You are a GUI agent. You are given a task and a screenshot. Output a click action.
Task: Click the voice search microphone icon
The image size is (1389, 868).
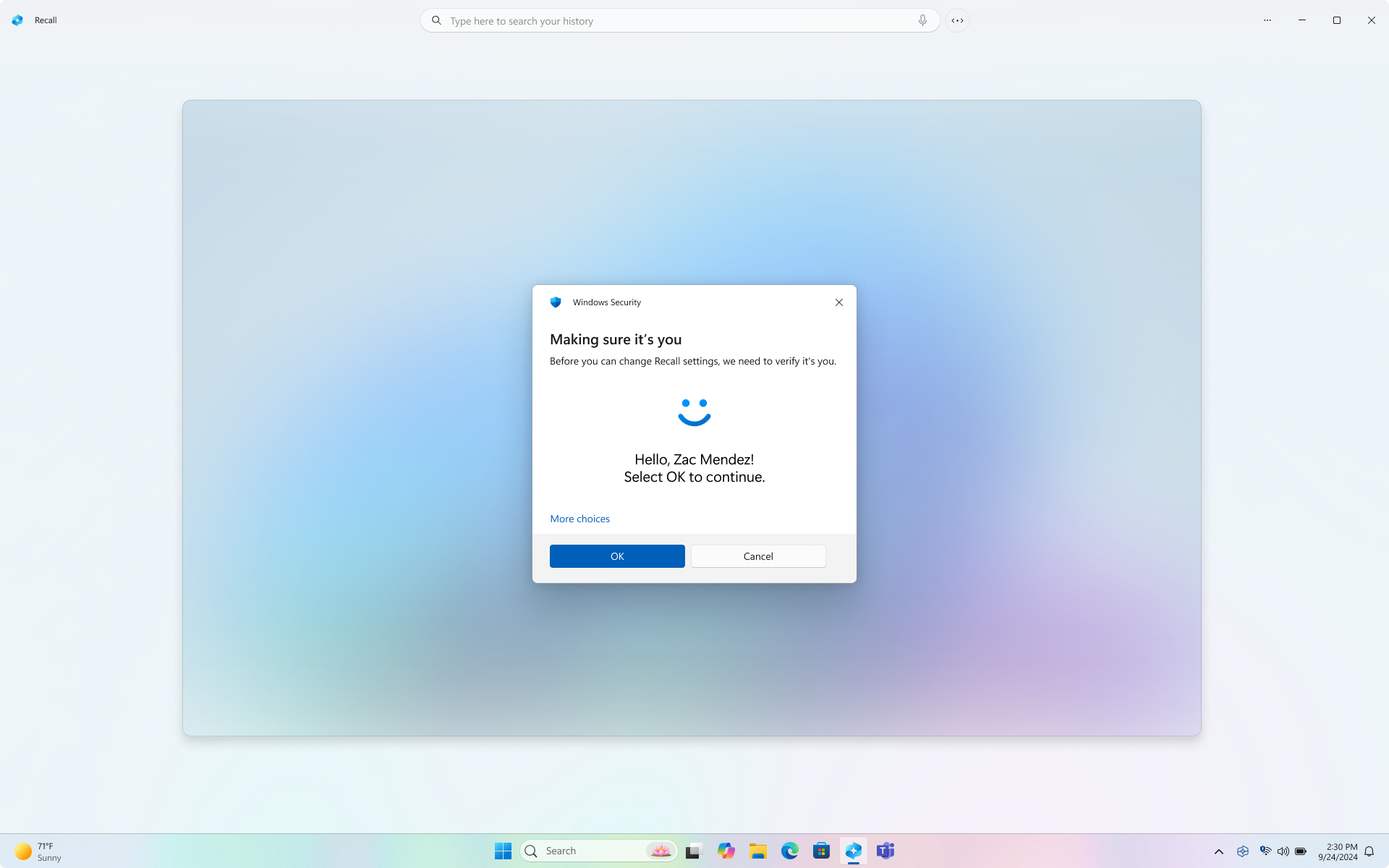pyautogui.click(x=922, y=20)
